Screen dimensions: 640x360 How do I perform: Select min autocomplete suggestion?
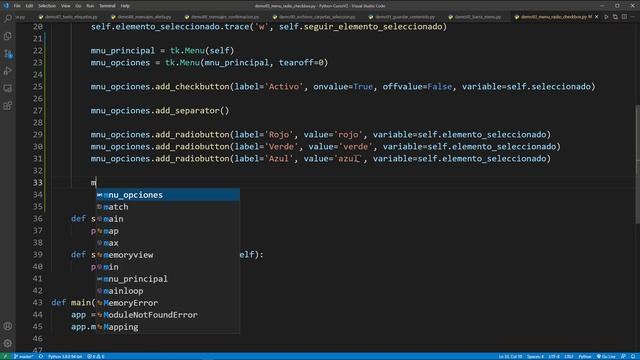[168, 267]
